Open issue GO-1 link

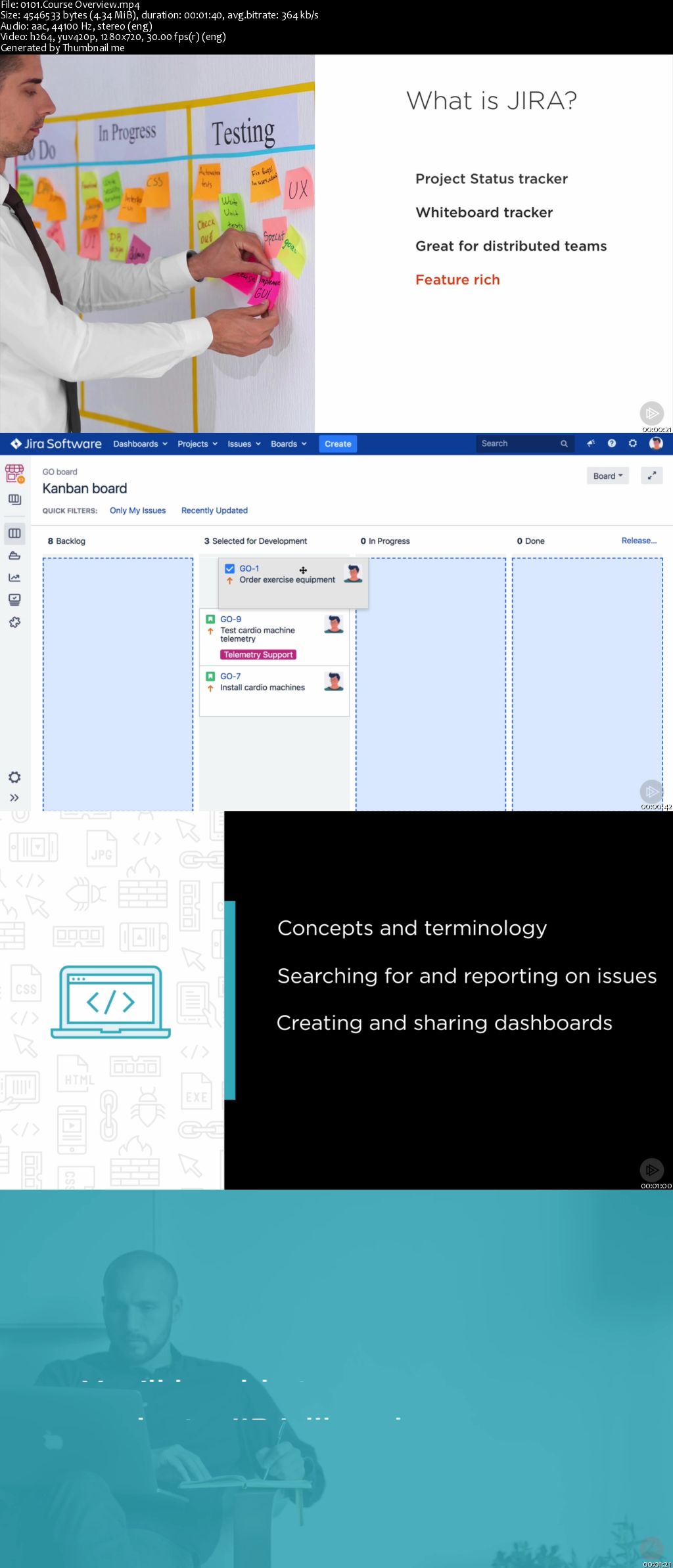coord(249,569)
